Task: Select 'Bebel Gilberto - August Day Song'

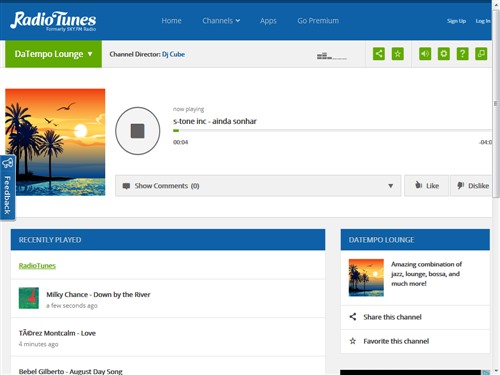Action: (71, 371)
